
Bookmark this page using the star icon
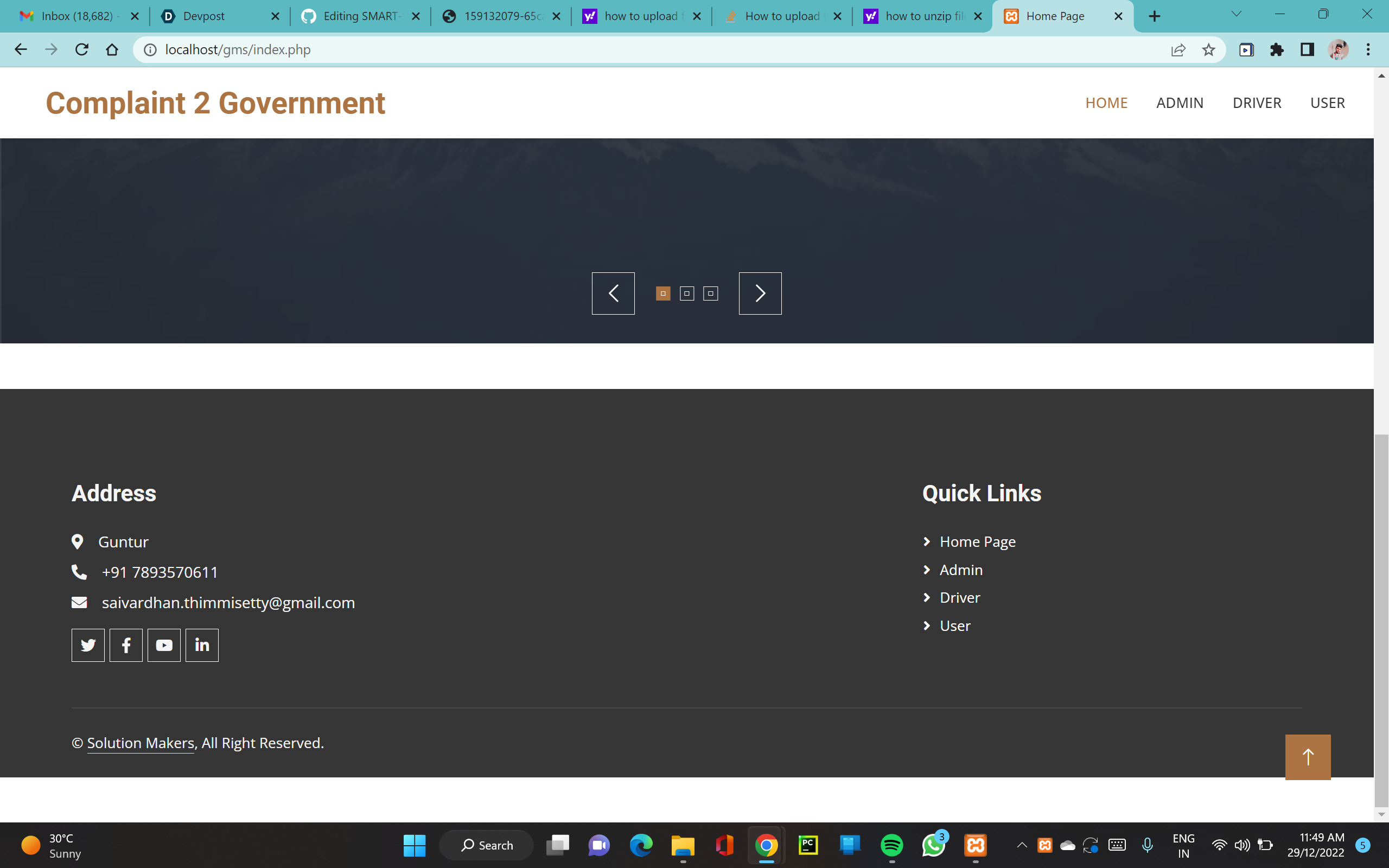1209,49
